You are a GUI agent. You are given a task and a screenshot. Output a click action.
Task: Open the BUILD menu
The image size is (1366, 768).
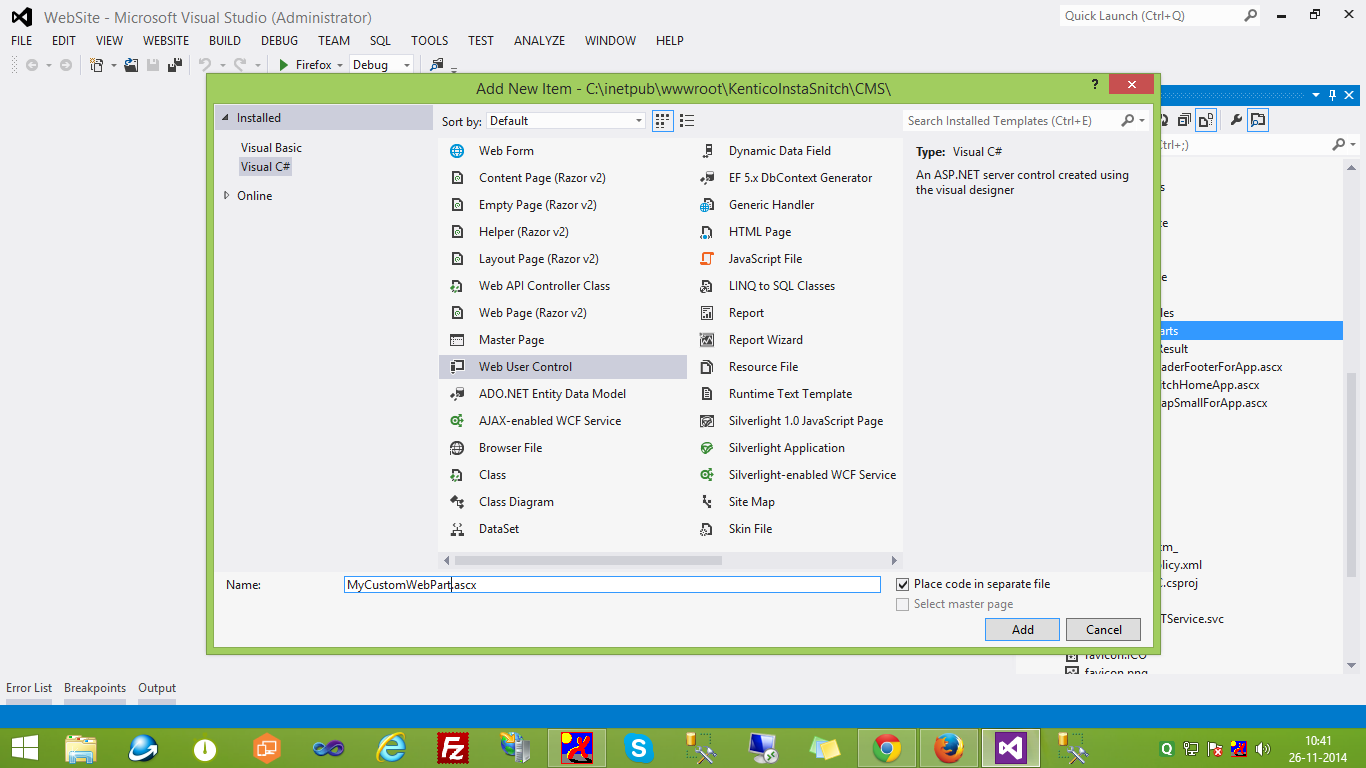tap(225, 41)
